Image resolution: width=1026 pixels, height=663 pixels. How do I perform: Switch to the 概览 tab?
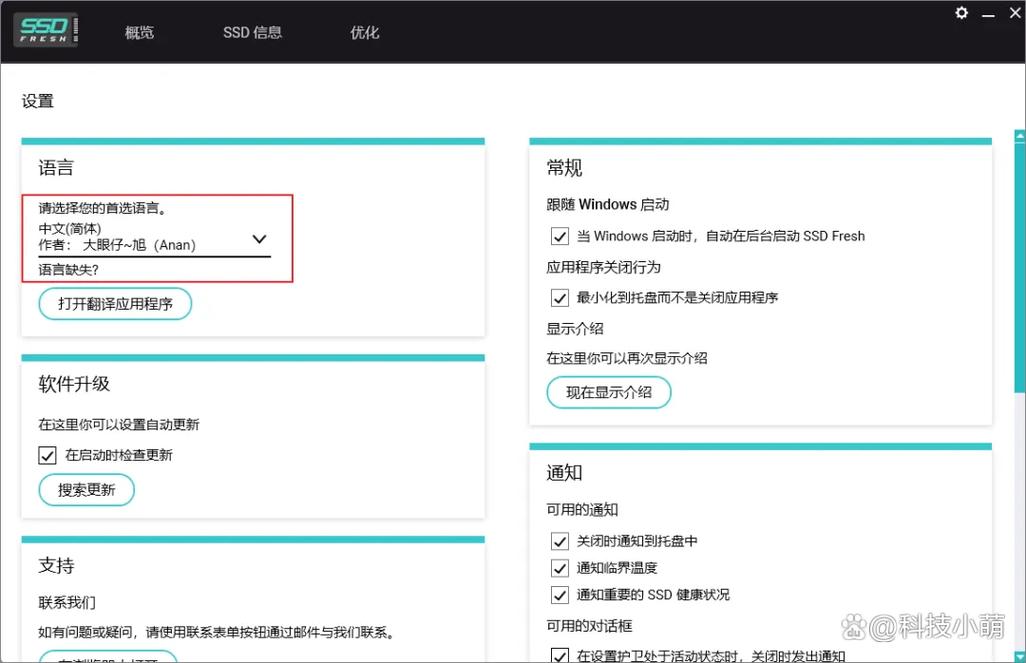tap(139, 32)
